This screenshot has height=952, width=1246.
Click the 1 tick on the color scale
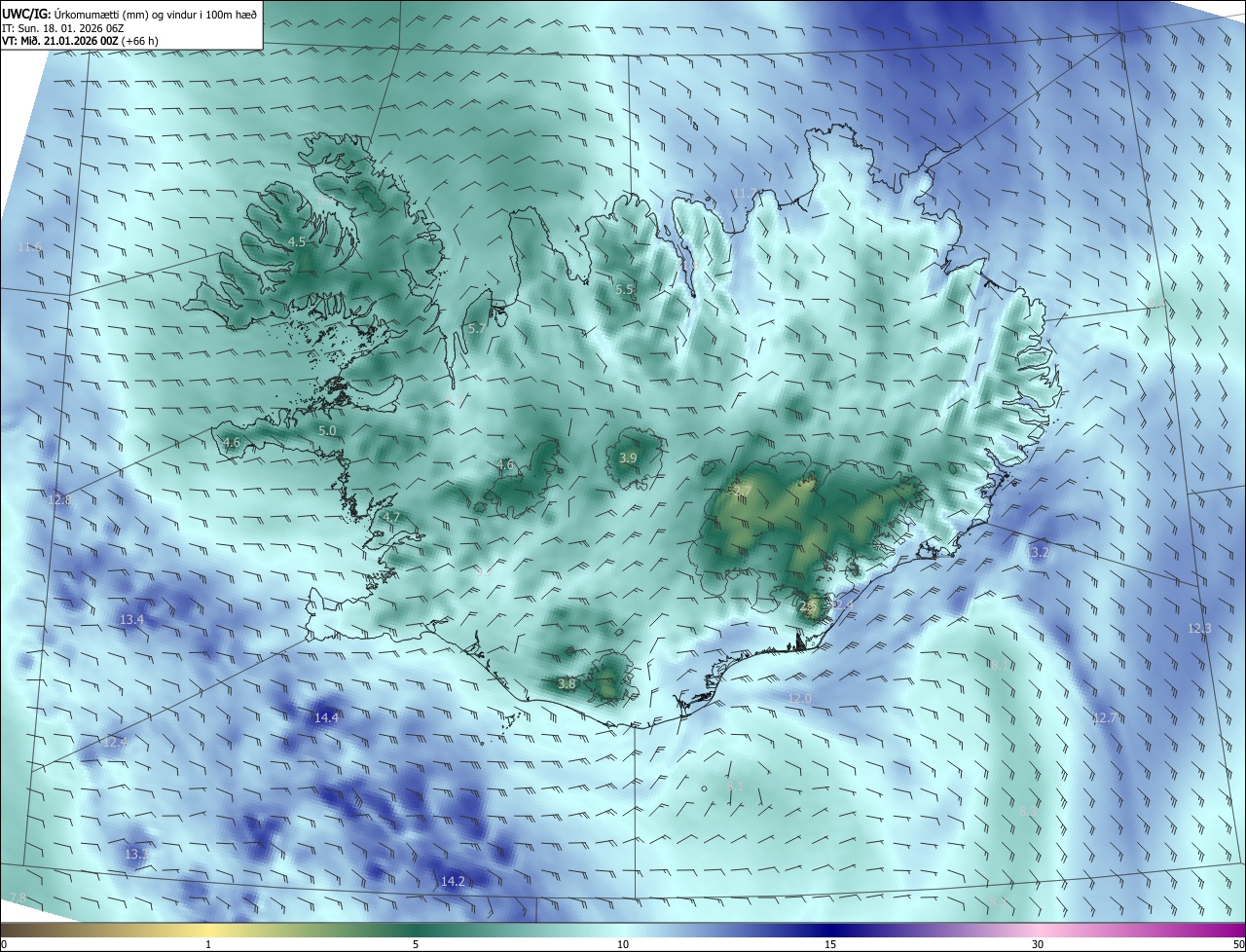[x=208, y=945]
